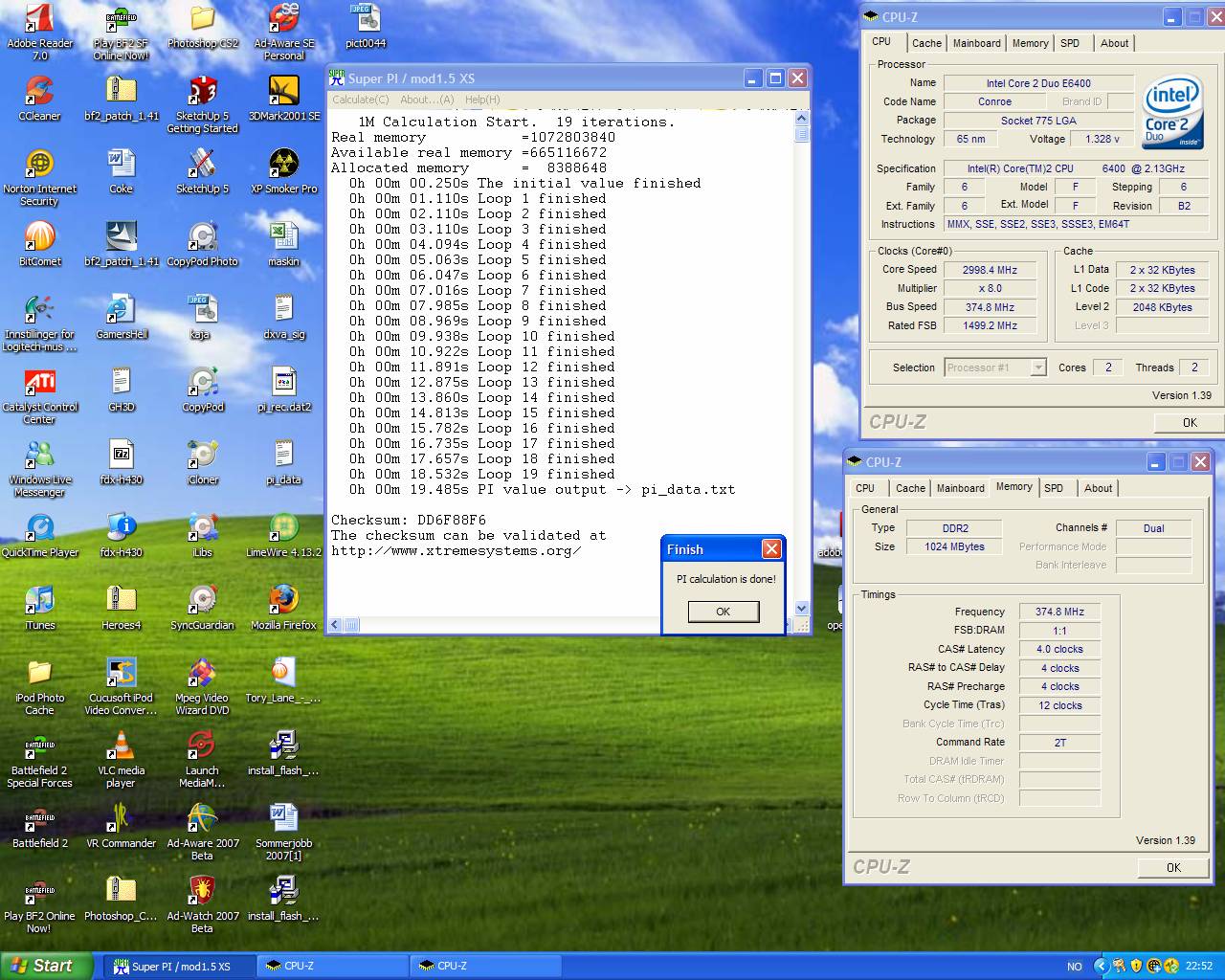Click Super PI vertical scrollbar down arrow
This screenshot has height=980, width=1225.
[802, 609]
